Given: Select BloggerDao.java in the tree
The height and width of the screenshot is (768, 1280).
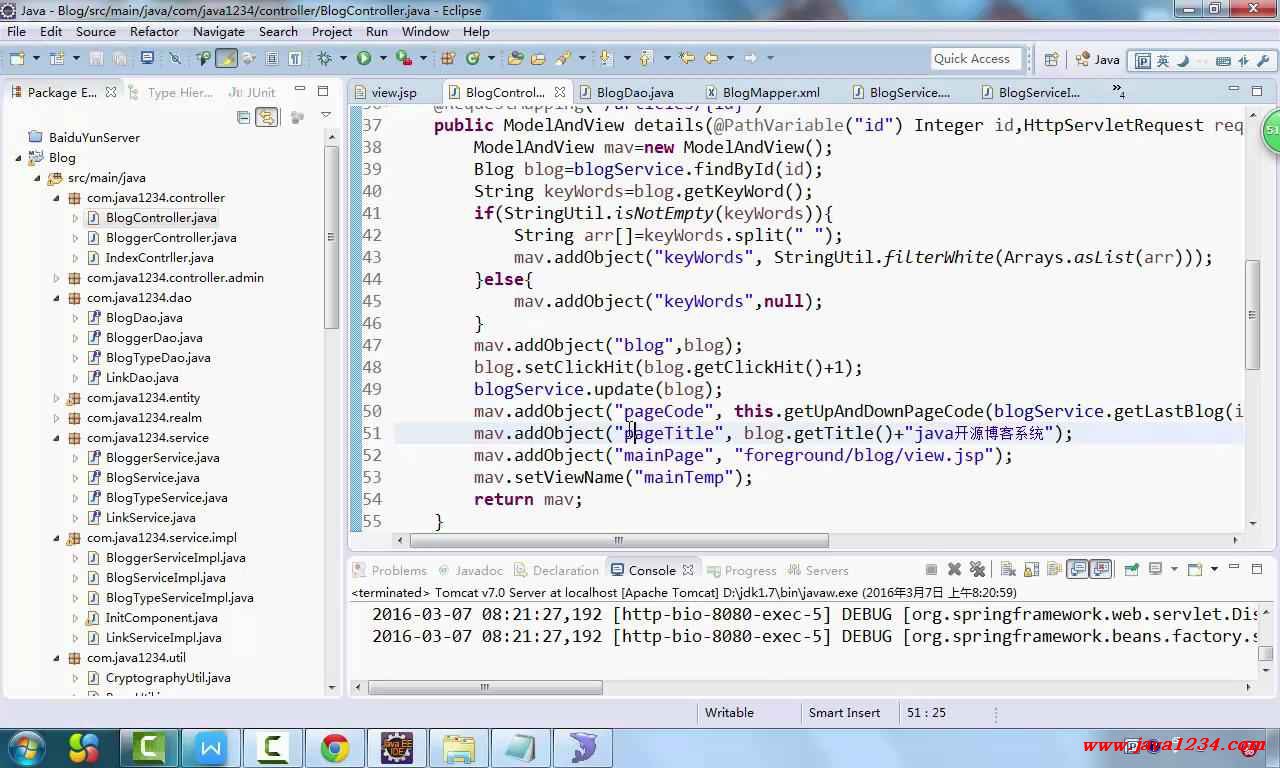Looking at the screenshot, I should tap(154, 338).
